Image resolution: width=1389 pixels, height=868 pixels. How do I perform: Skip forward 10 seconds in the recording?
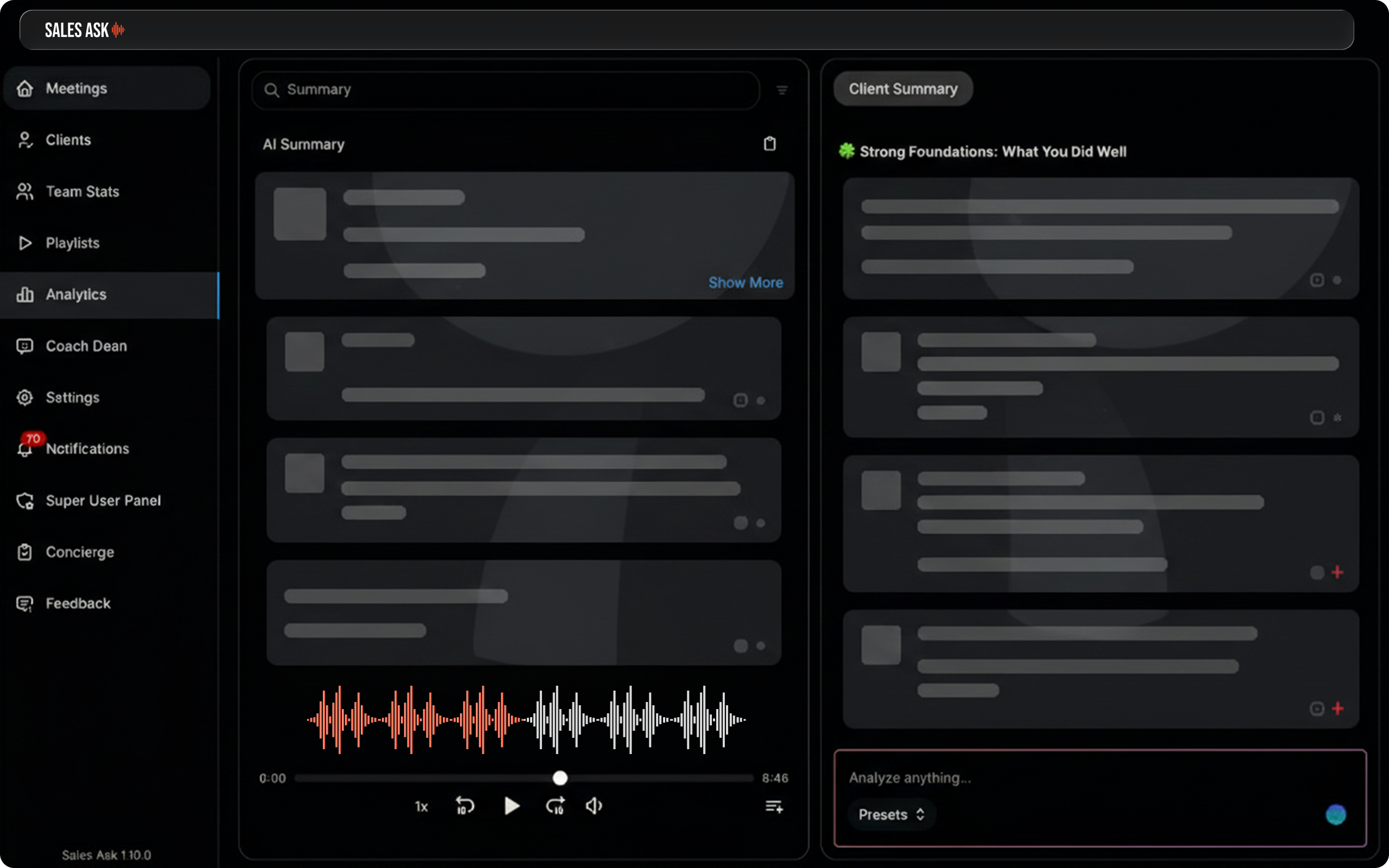coord(555,806)
